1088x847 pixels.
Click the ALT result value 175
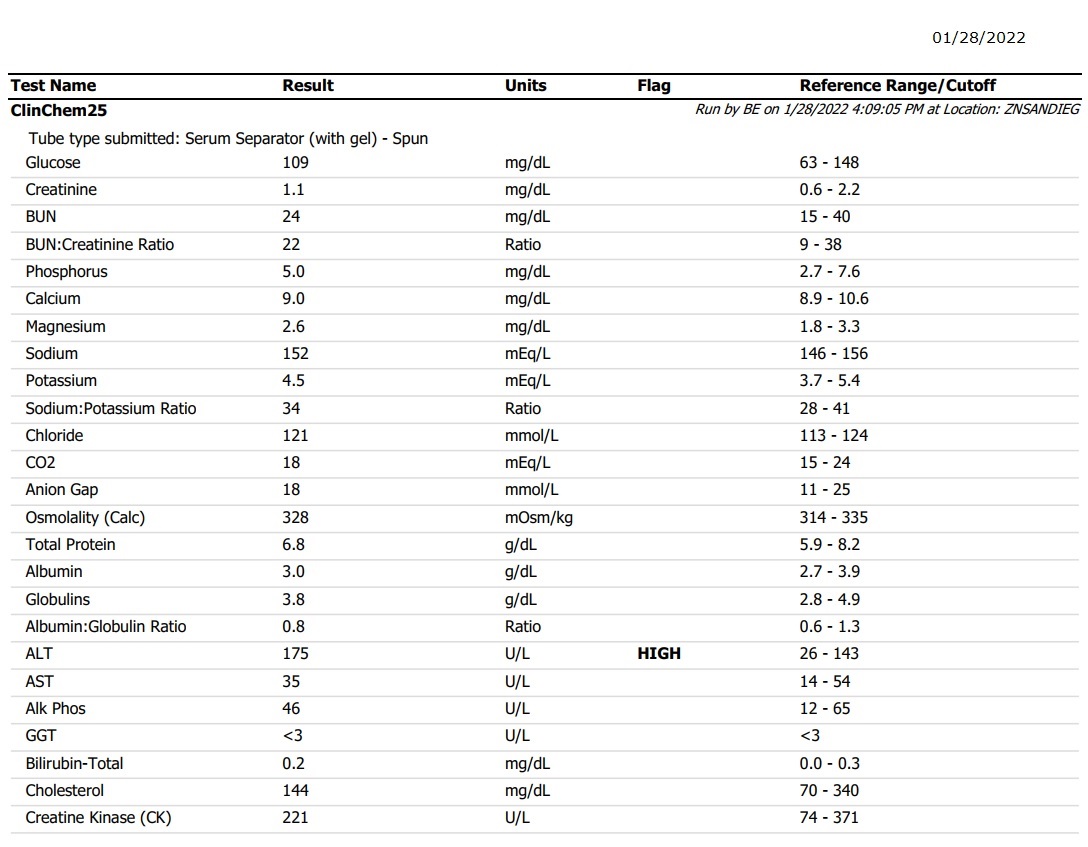295,654
